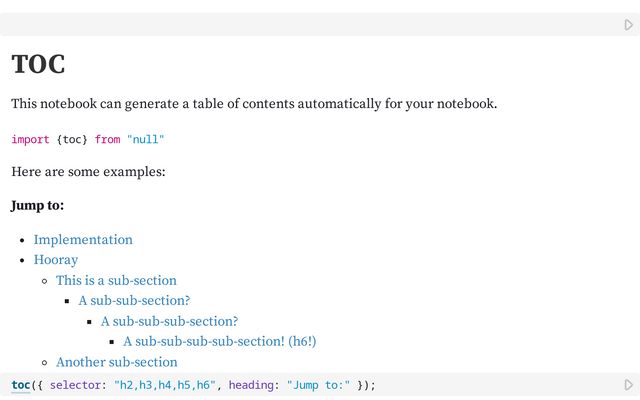Follow the "This is a sub-section" link
The image size is (640, 400).
(116, 281)
